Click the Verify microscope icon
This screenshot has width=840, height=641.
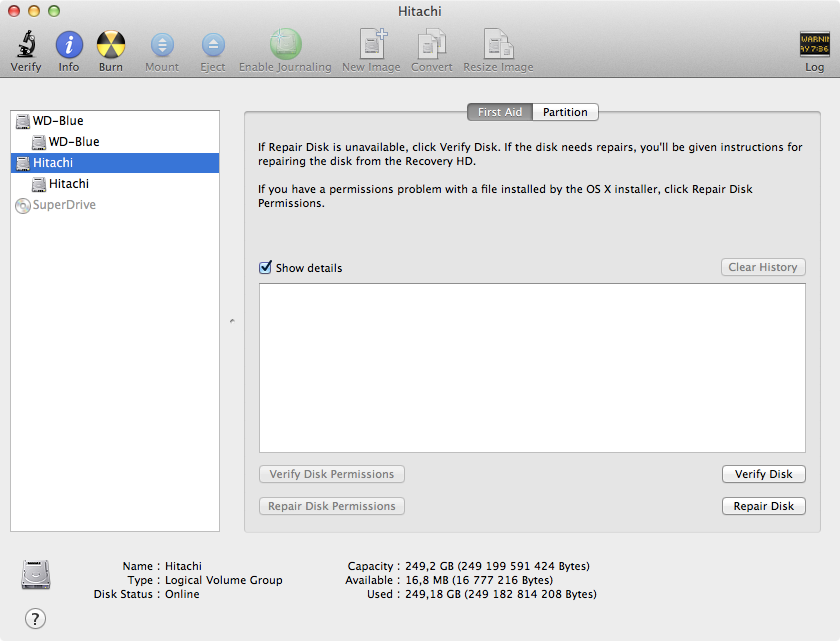coord(26,44)
